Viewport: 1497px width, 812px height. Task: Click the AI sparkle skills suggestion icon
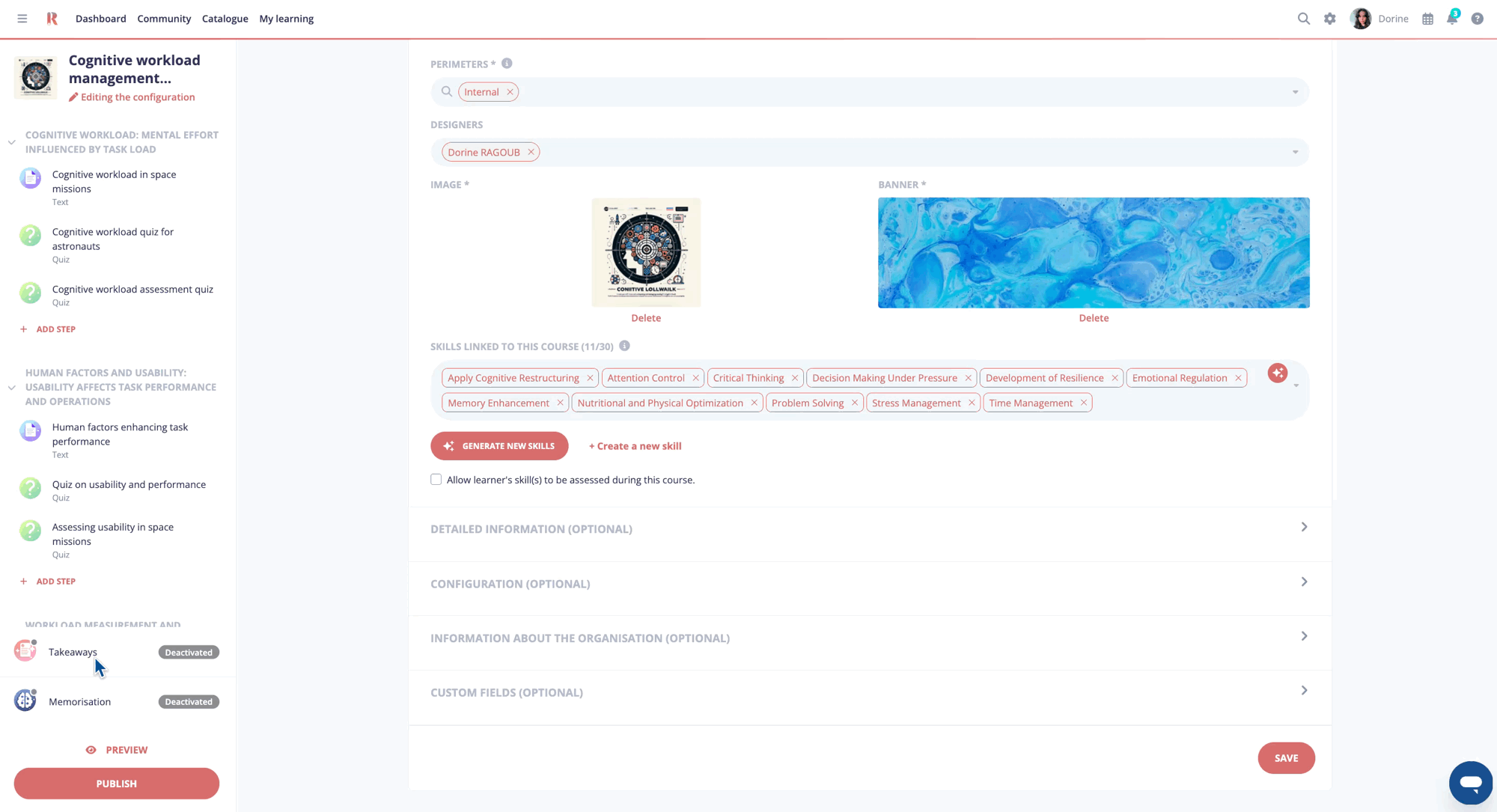point(1277,373)
